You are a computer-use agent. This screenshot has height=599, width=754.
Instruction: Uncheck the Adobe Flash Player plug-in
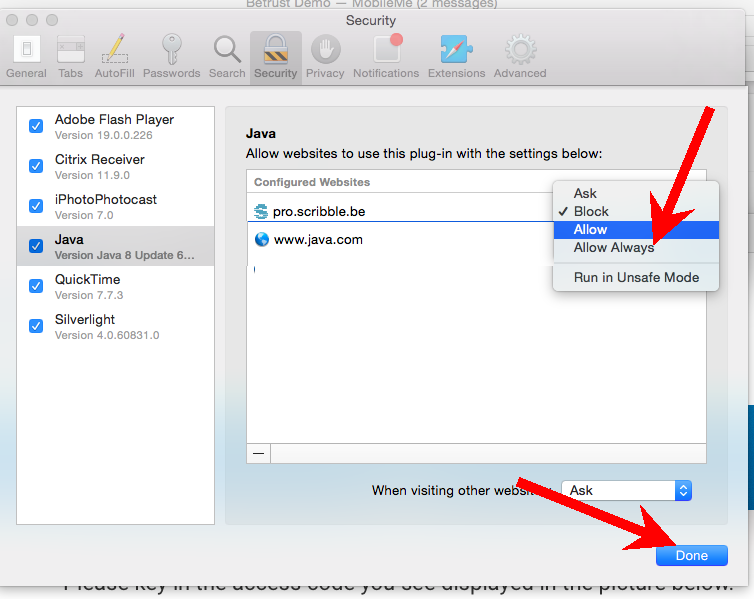pos(36,126)
